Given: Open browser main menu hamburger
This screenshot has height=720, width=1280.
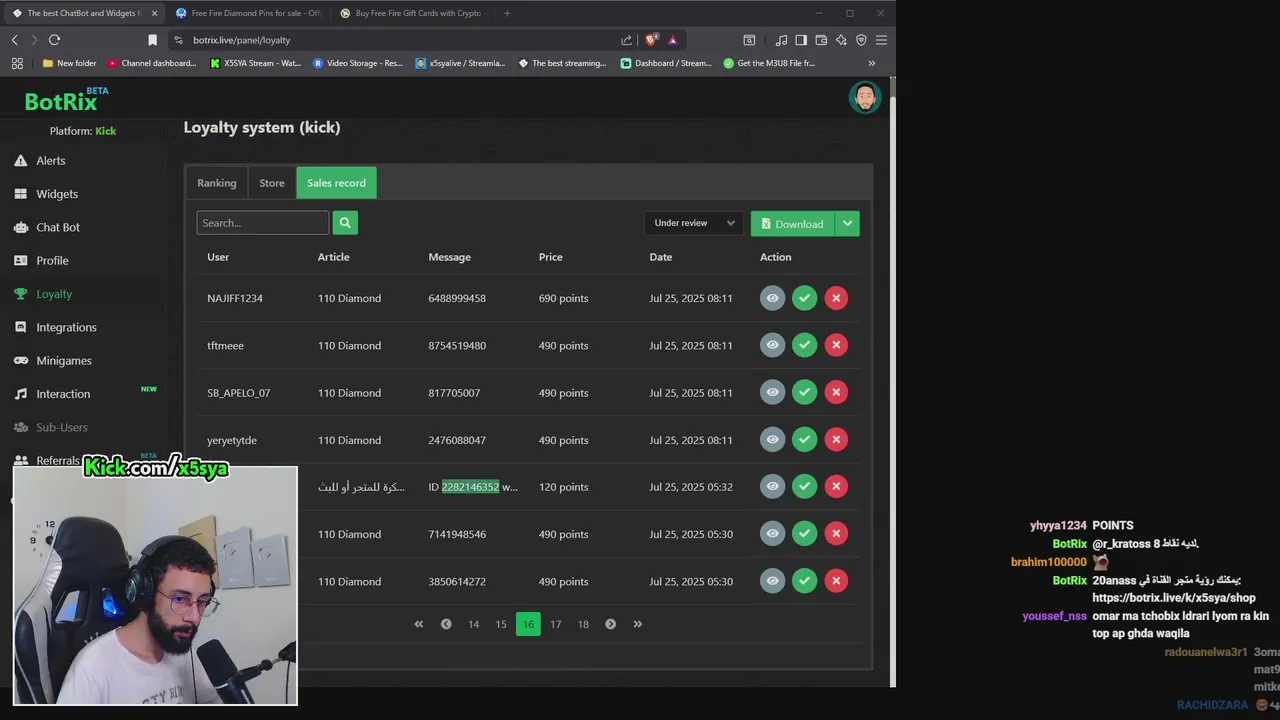Looking at the screenshot, I should (881, 40).
